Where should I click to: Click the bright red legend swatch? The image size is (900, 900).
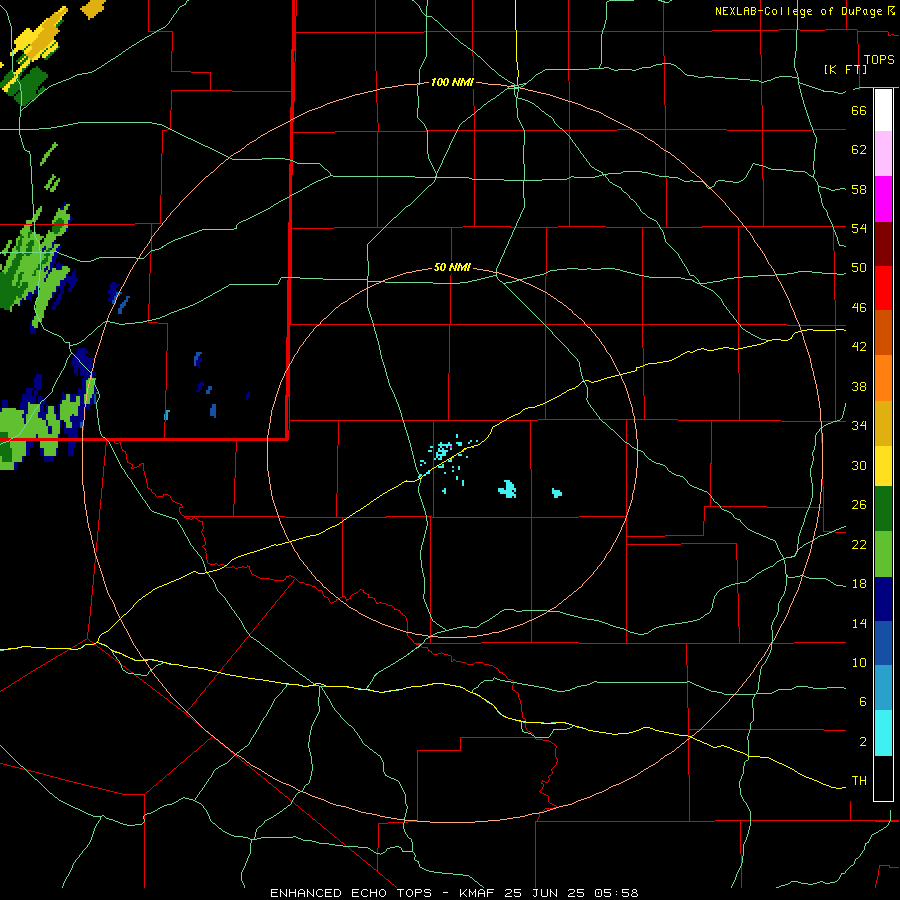[883, 288]
